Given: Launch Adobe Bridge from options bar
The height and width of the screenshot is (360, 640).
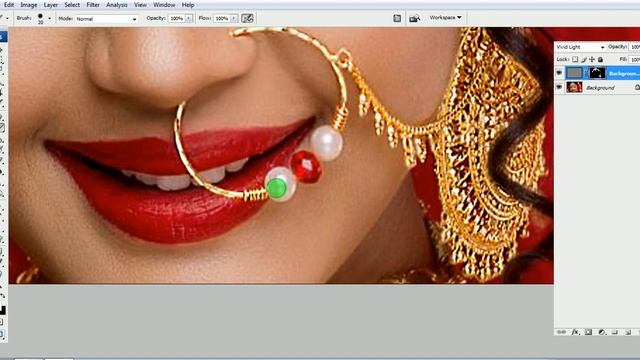Looking at the screenshot, I should 414,18.
